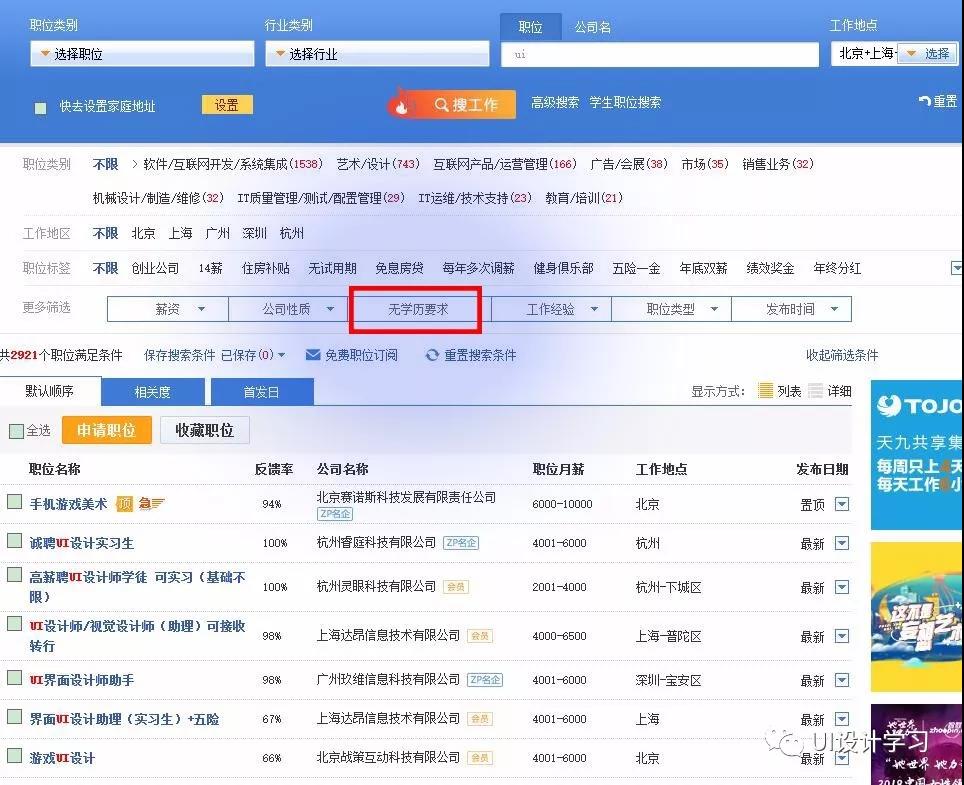Expand details arrow for 手机游戏美术 row
Viewport: 964px width, 785px height.
point(842,504)
